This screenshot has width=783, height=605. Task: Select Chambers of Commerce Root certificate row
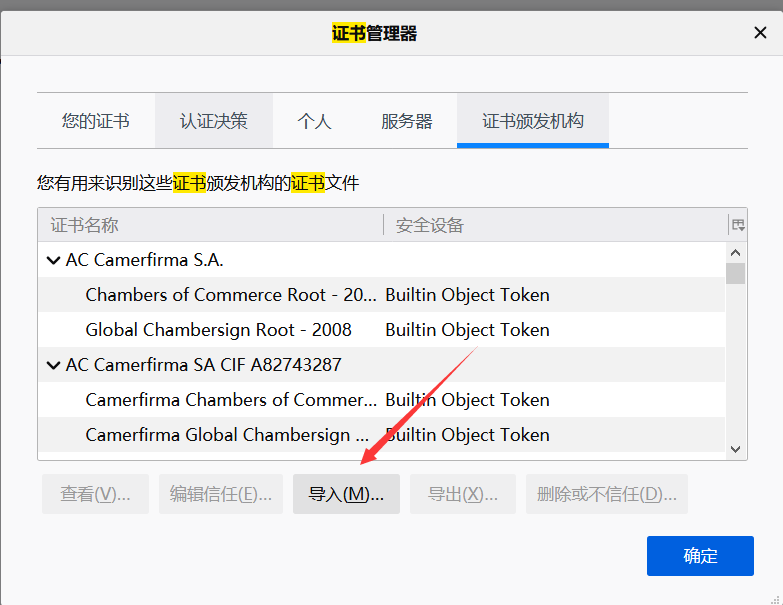point(382,295)
